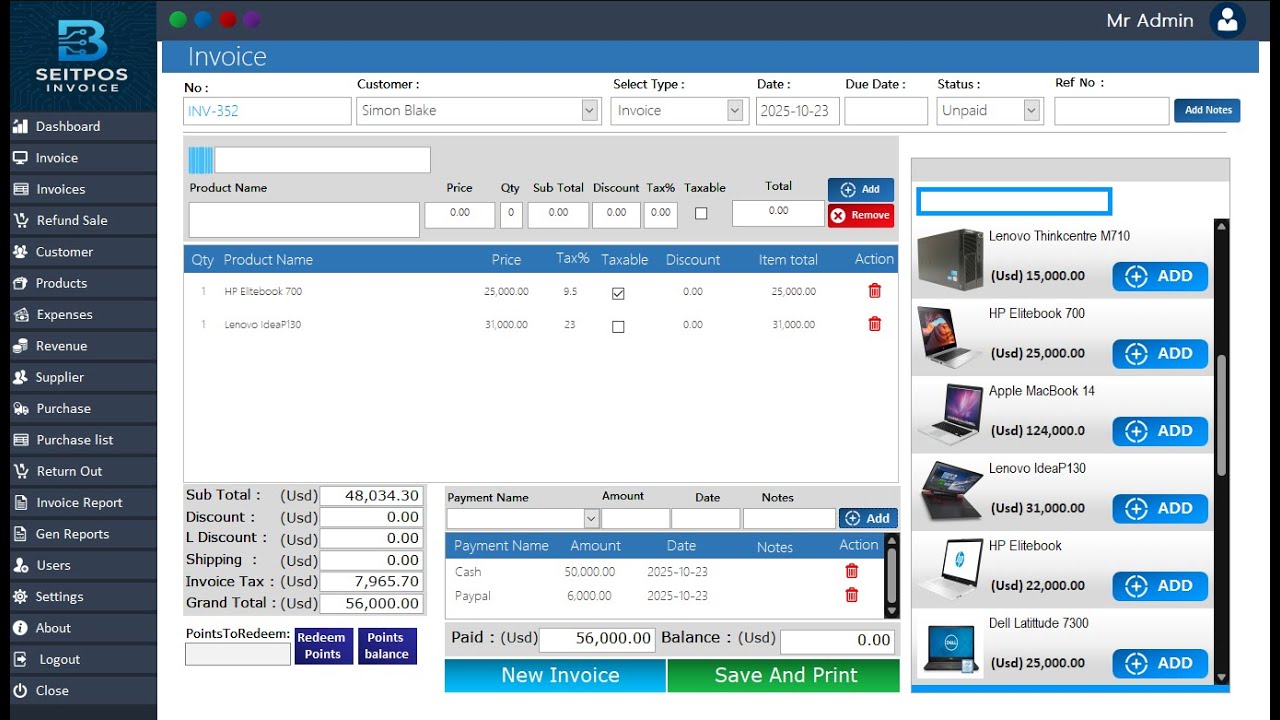Add Apple MacBook 14 to invoice
The image size is (1280, 720).
[1160, 431]
